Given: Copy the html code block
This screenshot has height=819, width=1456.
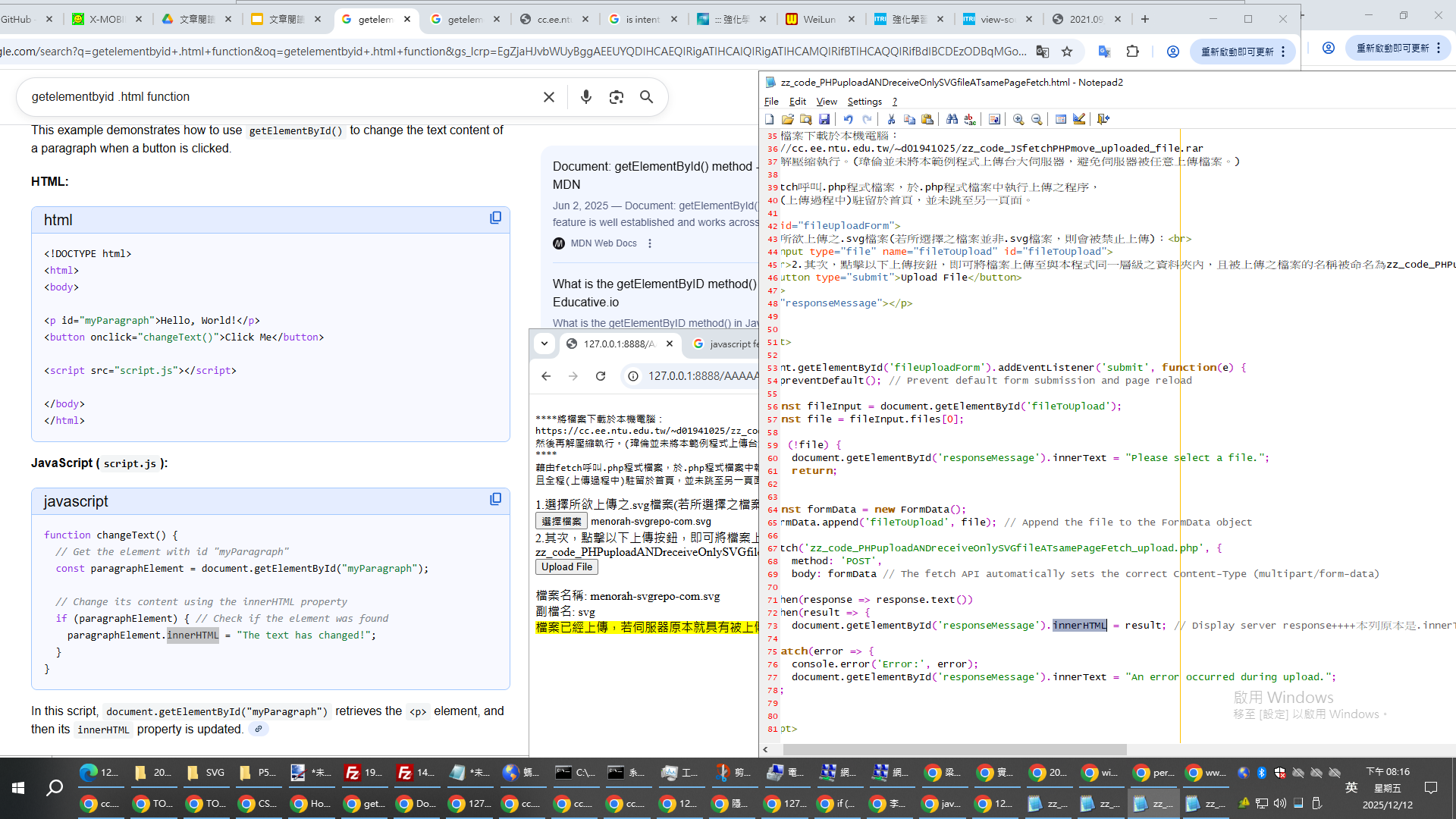Looking at the screenshot, I should (495, 218).
